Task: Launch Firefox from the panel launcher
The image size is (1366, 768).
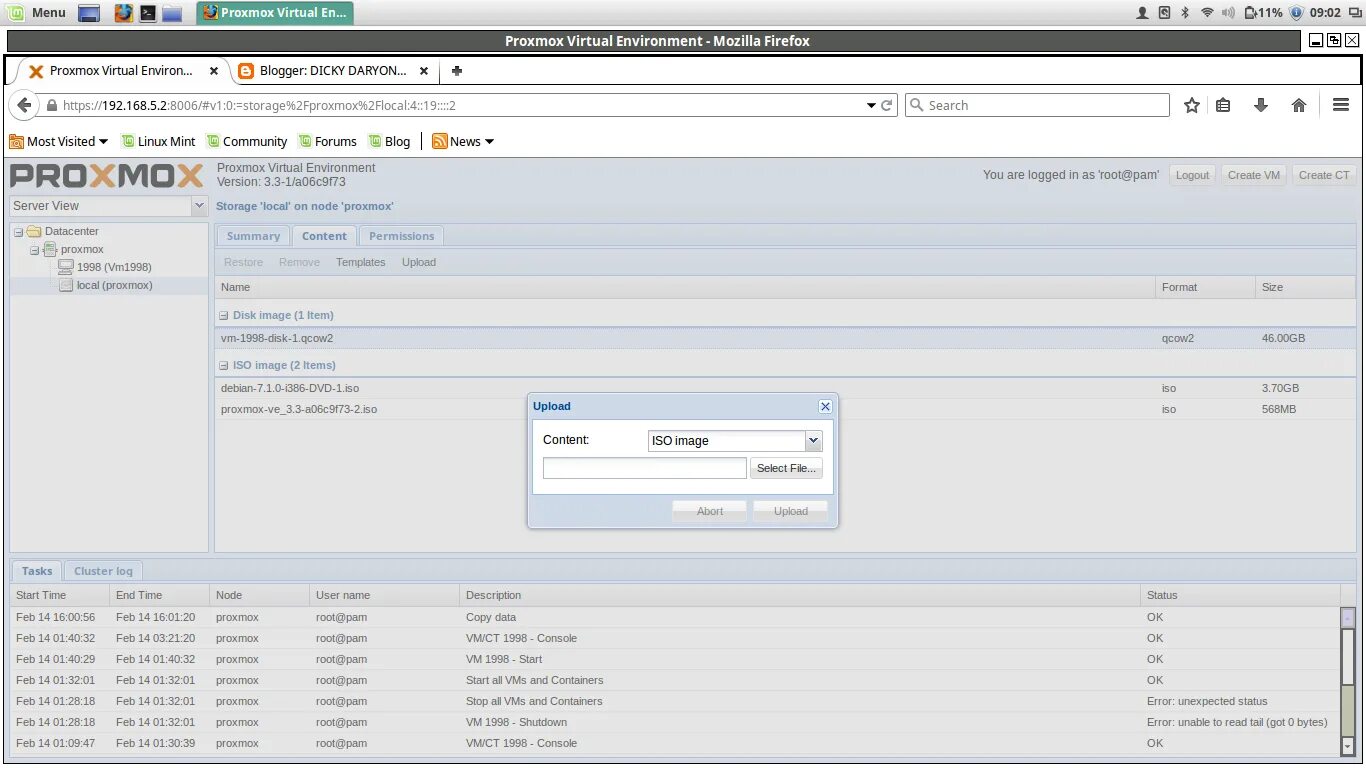Action: tap(123, 13)
